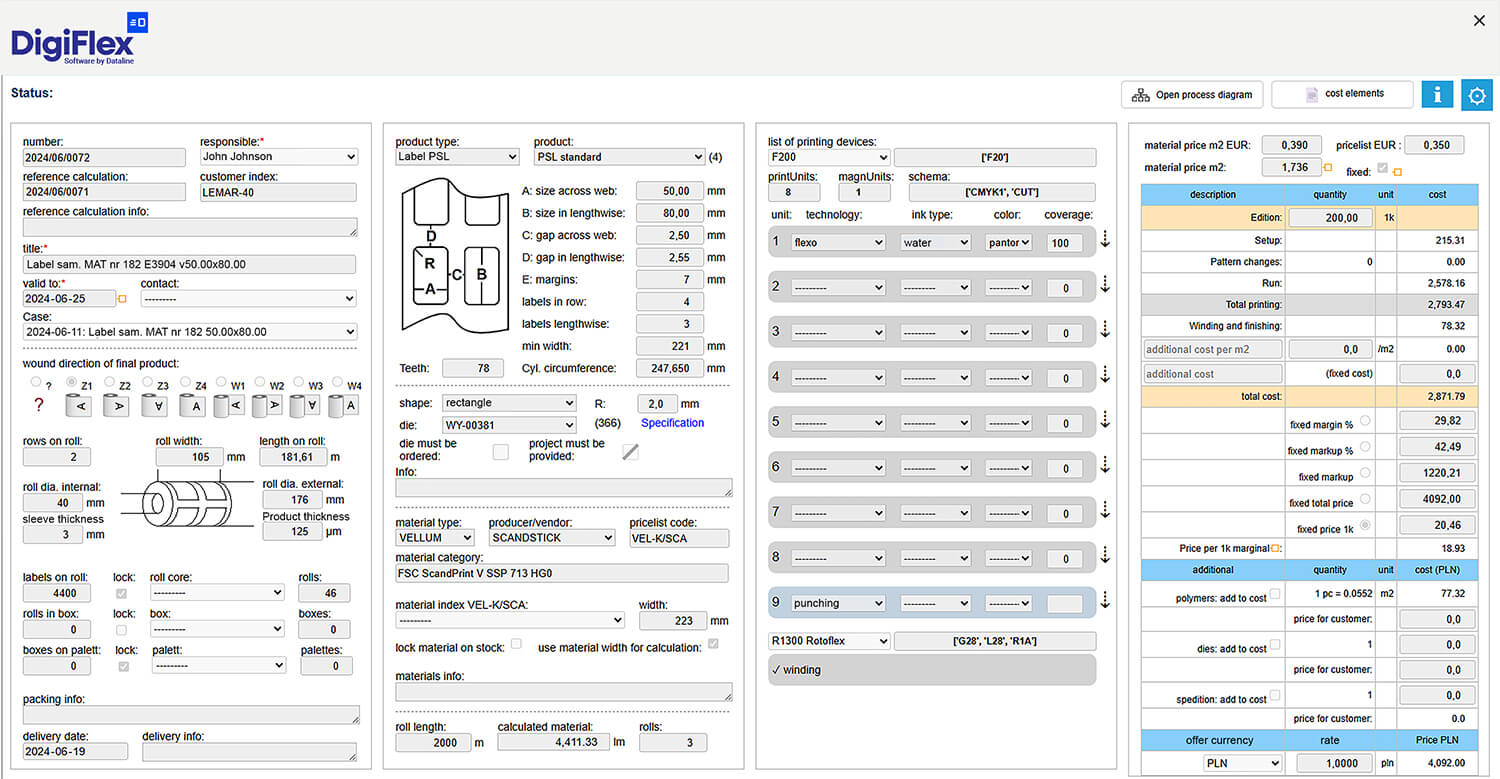Click the additional cost per m2 field
This screenshot has height=779, width=1500.
(1213, 349)
